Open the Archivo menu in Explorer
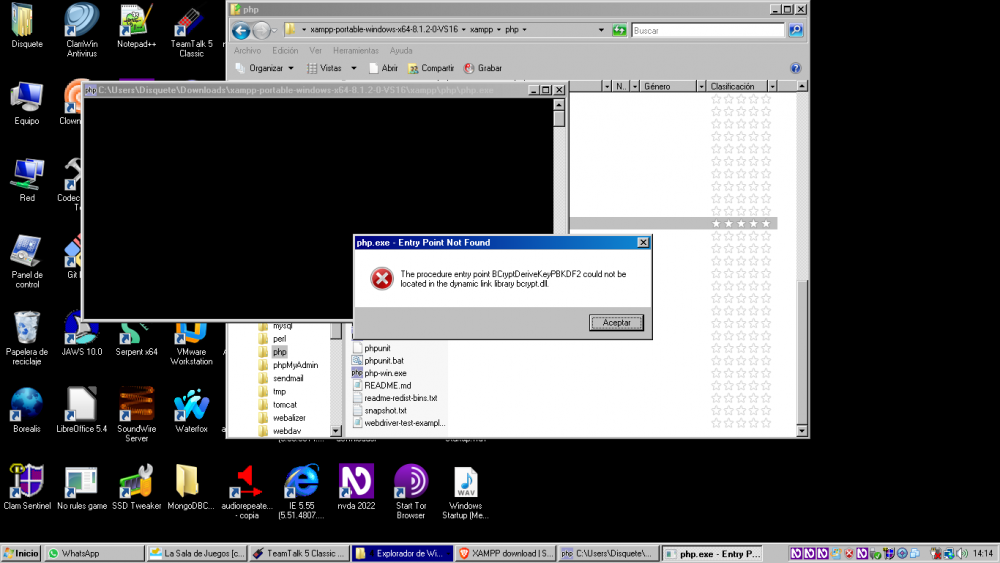The height and width of the screenshot is (563, 1000). 247,50
